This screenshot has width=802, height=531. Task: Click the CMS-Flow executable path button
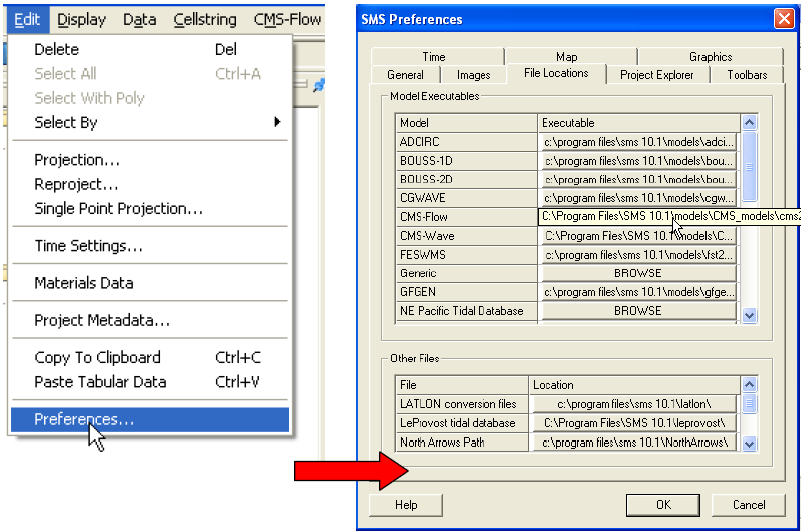[x=638, y=216]
